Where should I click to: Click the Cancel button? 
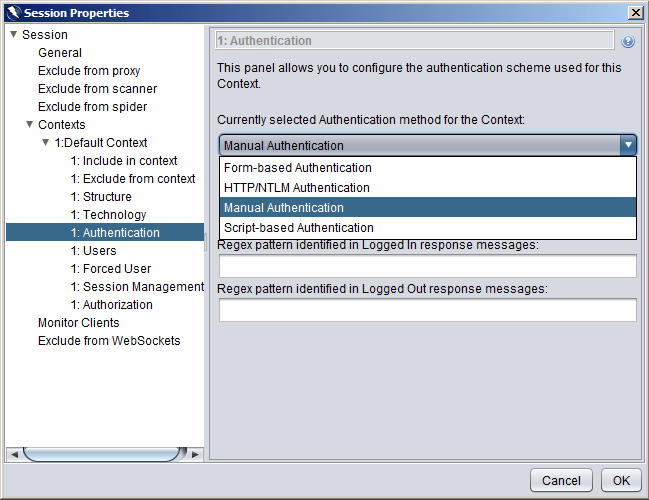tap(561, 480)
